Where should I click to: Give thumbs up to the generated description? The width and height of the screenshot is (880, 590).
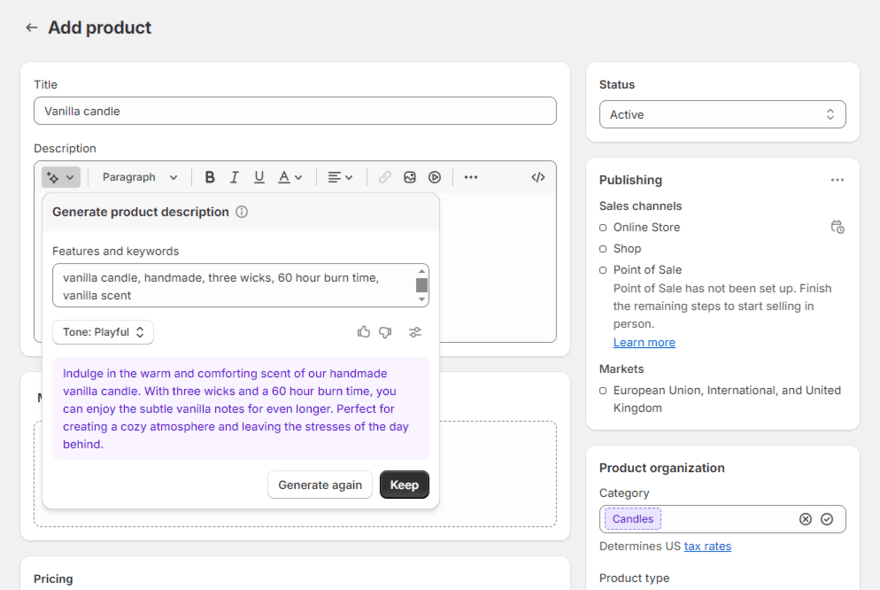(x=363, y=332)
